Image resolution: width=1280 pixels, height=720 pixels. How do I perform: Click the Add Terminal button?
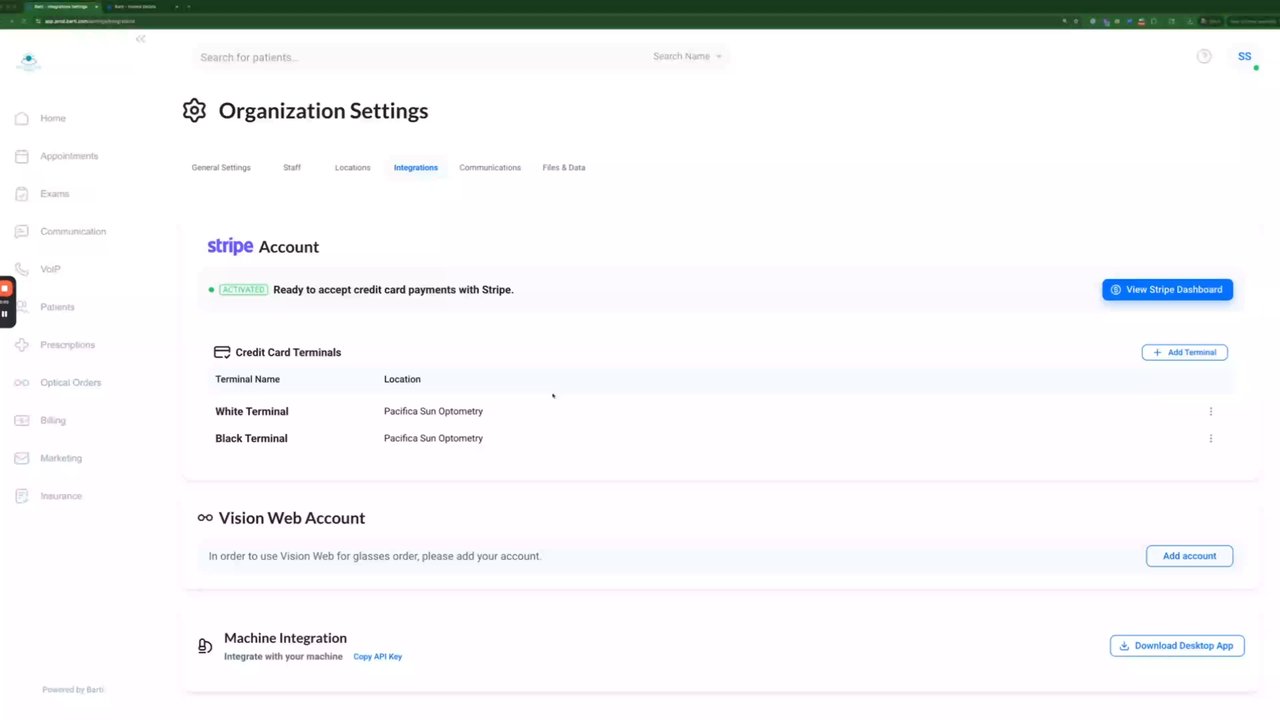click(1184, 352)
